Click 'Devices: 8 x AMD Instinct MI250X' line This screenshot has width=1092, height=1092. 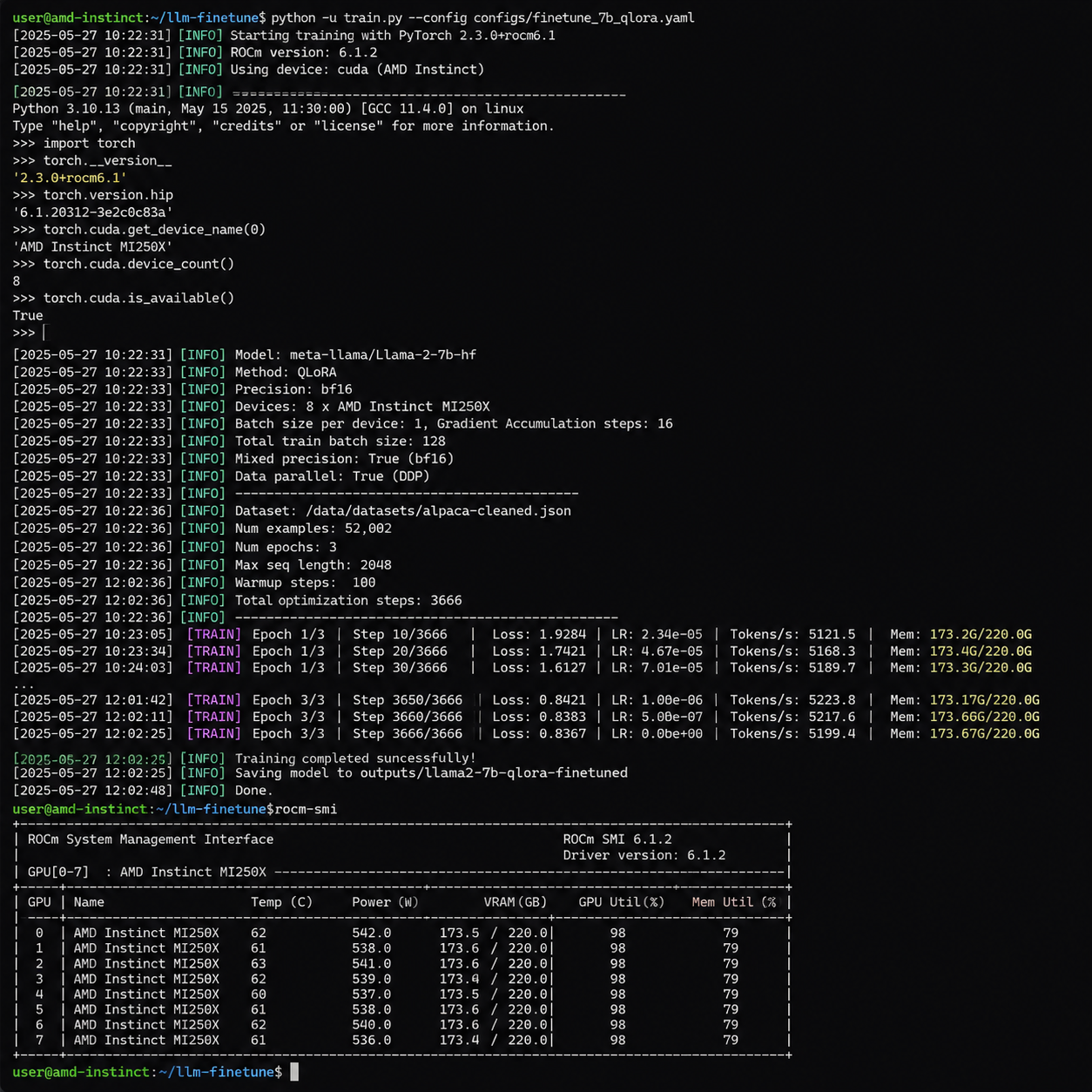tap(362, 407)
